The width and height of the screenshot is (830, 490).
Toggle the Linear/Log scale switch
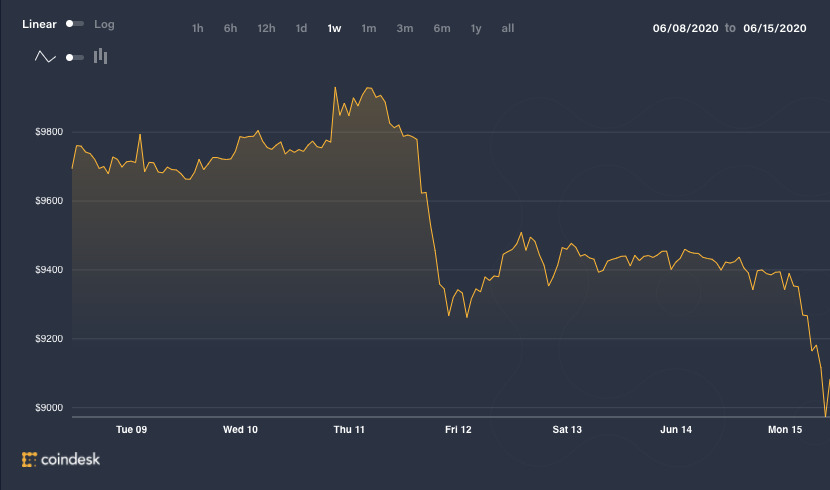[75, 24]
